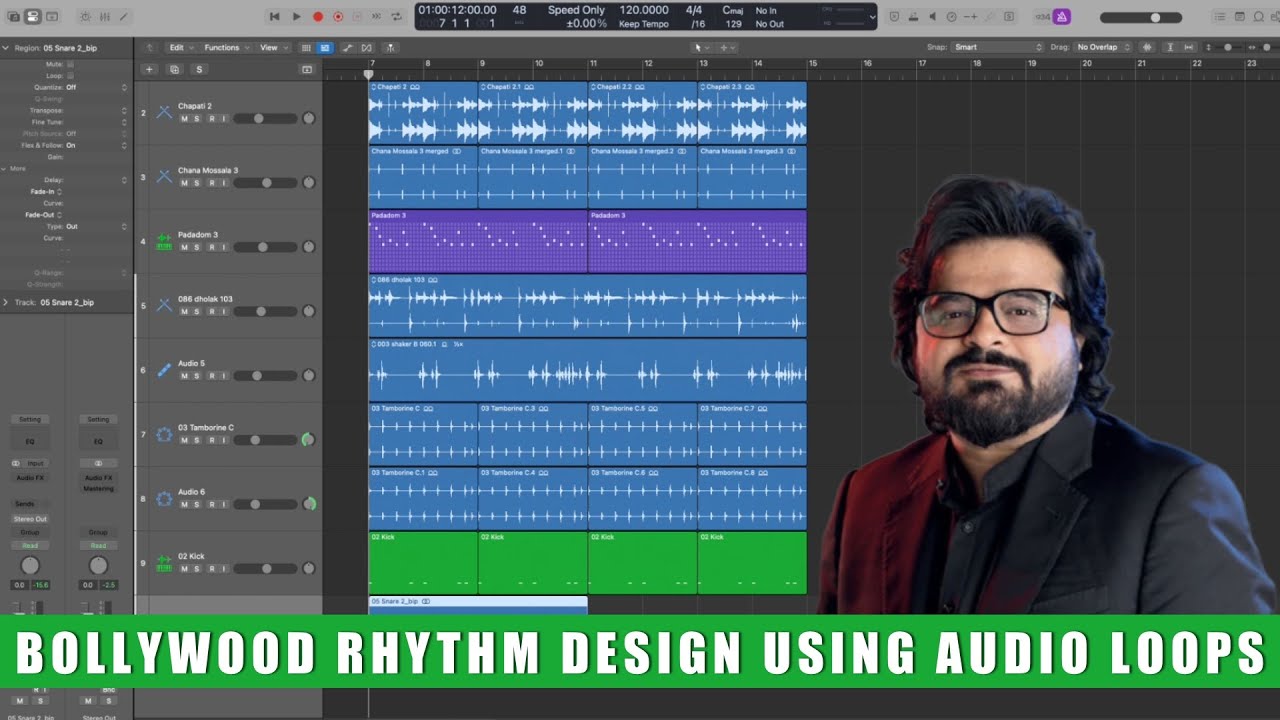Click the red Record button

318,17
